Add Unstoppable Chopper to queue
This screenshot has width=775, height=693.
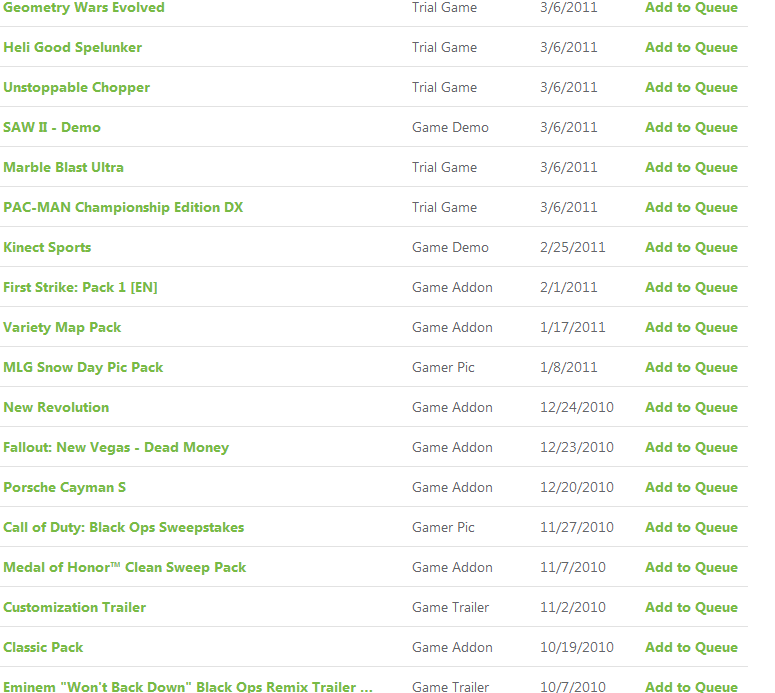[x=691, y=87]
